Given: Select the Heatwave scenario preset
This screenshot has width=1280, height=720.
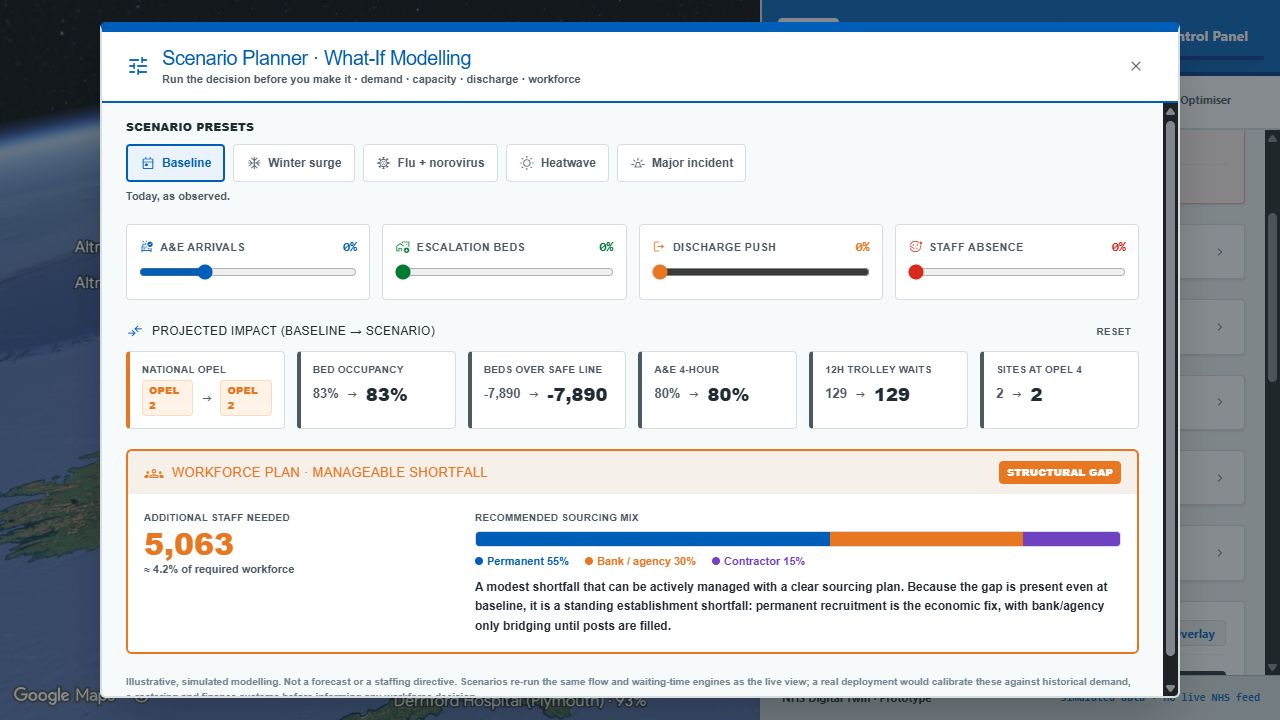Looking at the screenshot, I should point(557,163).
